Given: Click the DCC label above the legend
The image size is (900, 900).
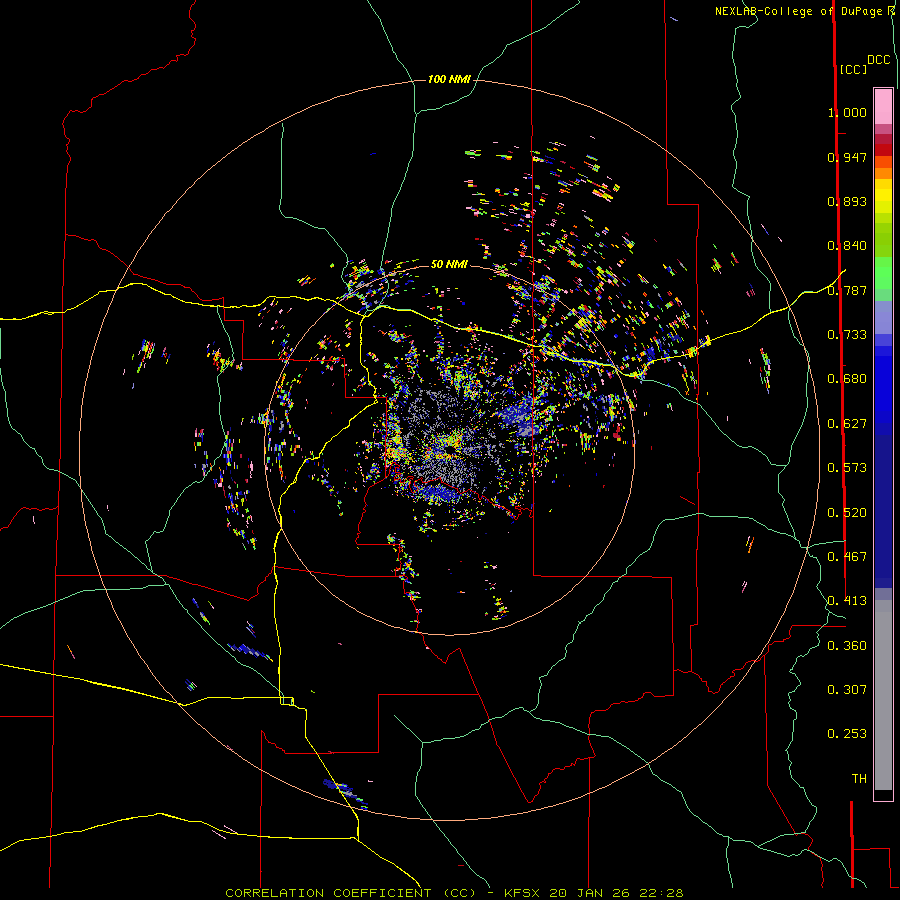Looking at the screenshot, I should [x=879, y=60].
